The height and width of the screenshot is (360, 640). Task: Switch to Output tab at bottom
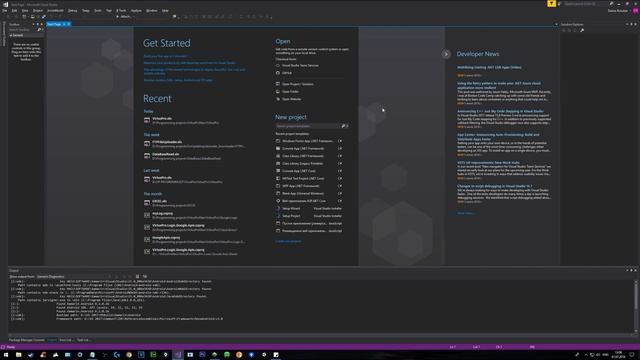52,340
